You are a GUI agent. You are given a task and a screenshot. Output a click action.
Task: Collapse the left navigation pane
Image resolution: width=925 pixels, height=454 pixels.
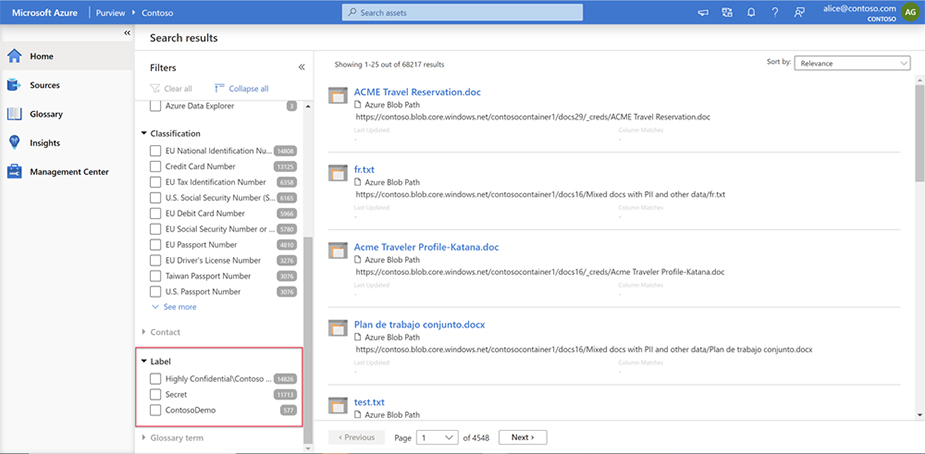[x=127, y=33]
